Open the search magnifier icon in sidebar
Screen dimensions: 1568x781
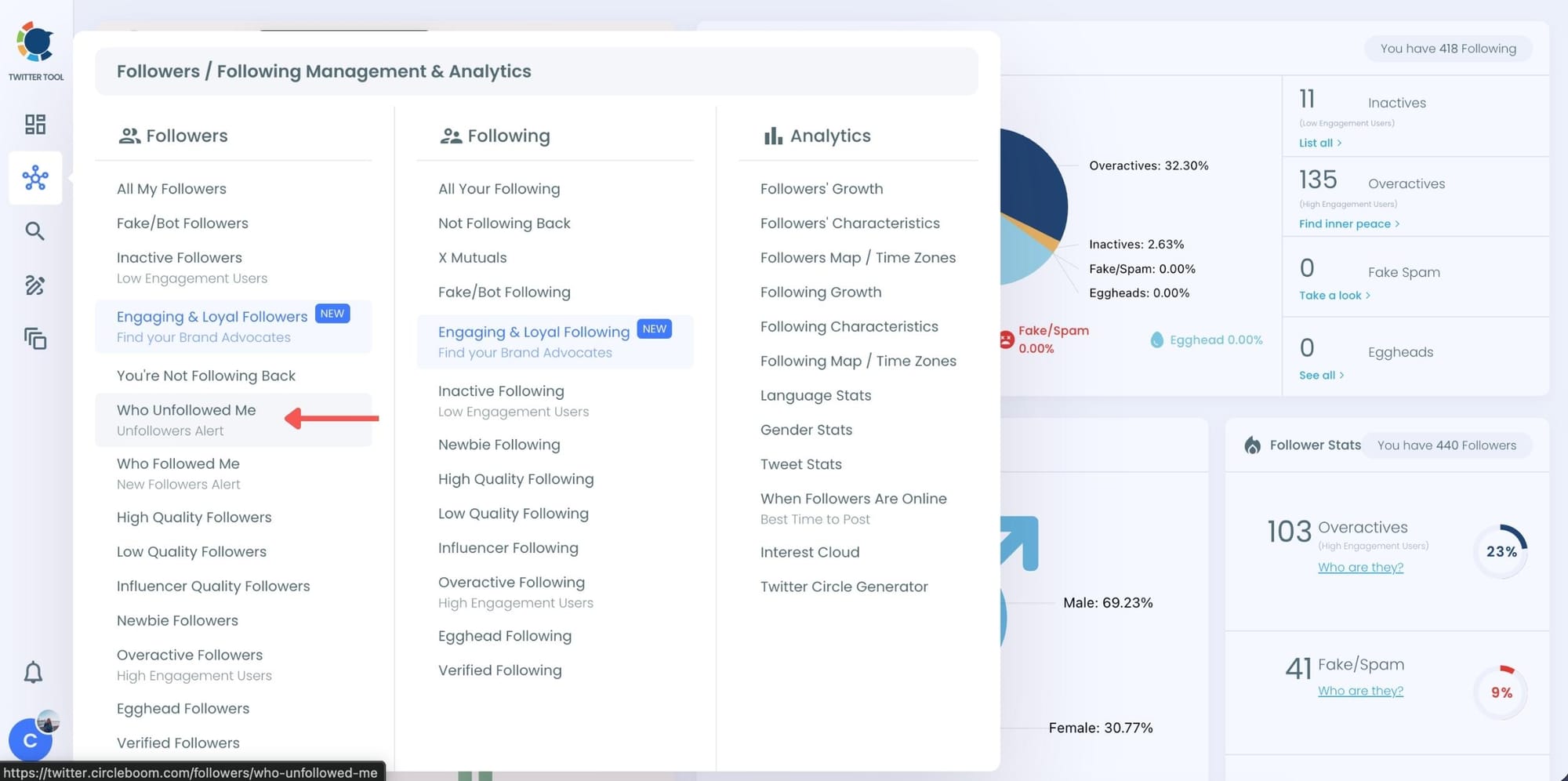point(34,231)
